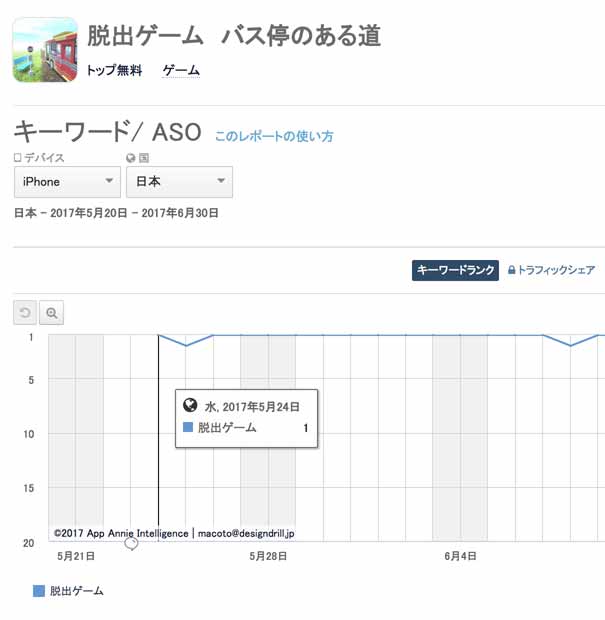Screen dimensions: 605x620
Task: Open the 日本 country dropdown
Action: coord(179,182)
